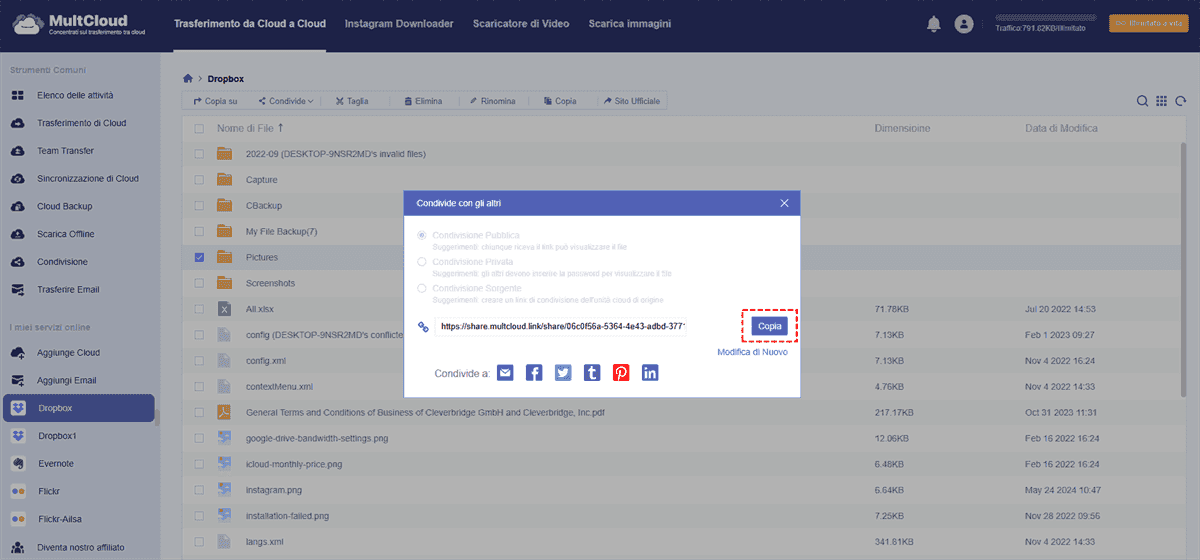The image size is (1200, 560).
Task: Share via email icon in dialog
Action: [x=505, y=373]
